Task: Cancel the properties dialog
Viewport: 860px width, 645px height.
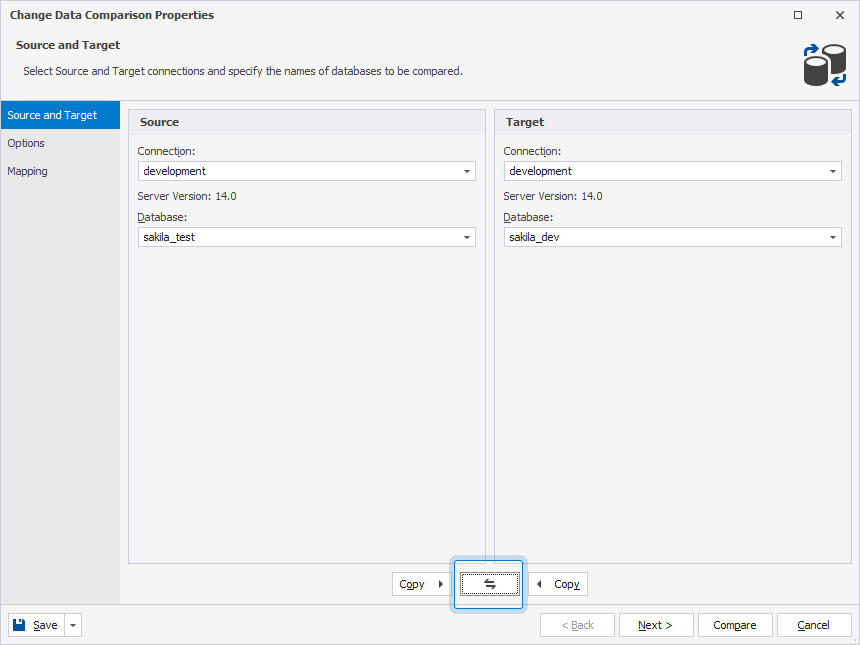Action: coord(814,624)
